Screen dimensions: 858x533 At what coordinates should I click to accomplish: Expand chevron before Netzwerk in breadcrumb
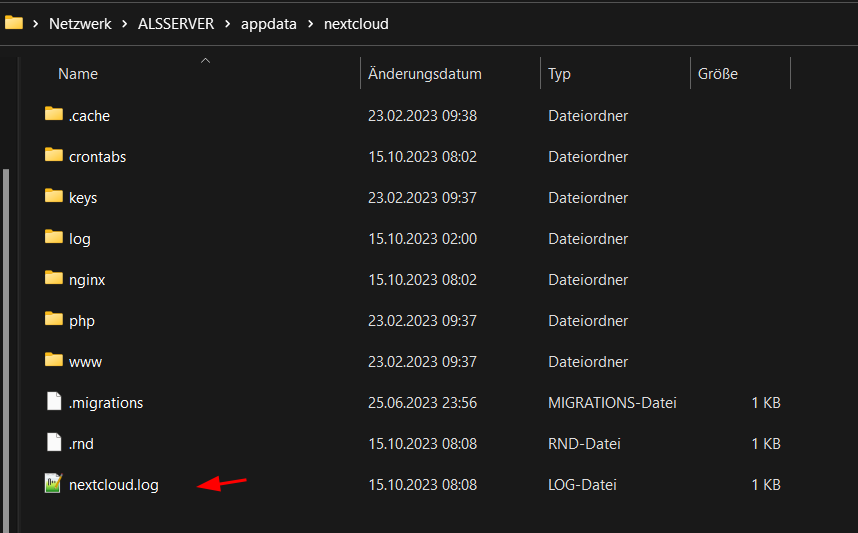pyautogui.click(x=36, y=24)
